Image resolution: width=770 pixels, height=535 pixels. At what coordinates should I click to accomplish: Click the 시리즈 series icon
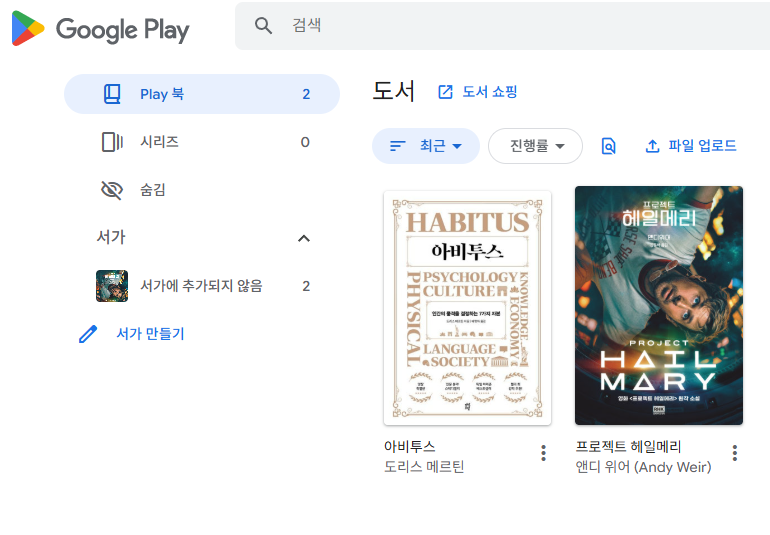[112, 142]
